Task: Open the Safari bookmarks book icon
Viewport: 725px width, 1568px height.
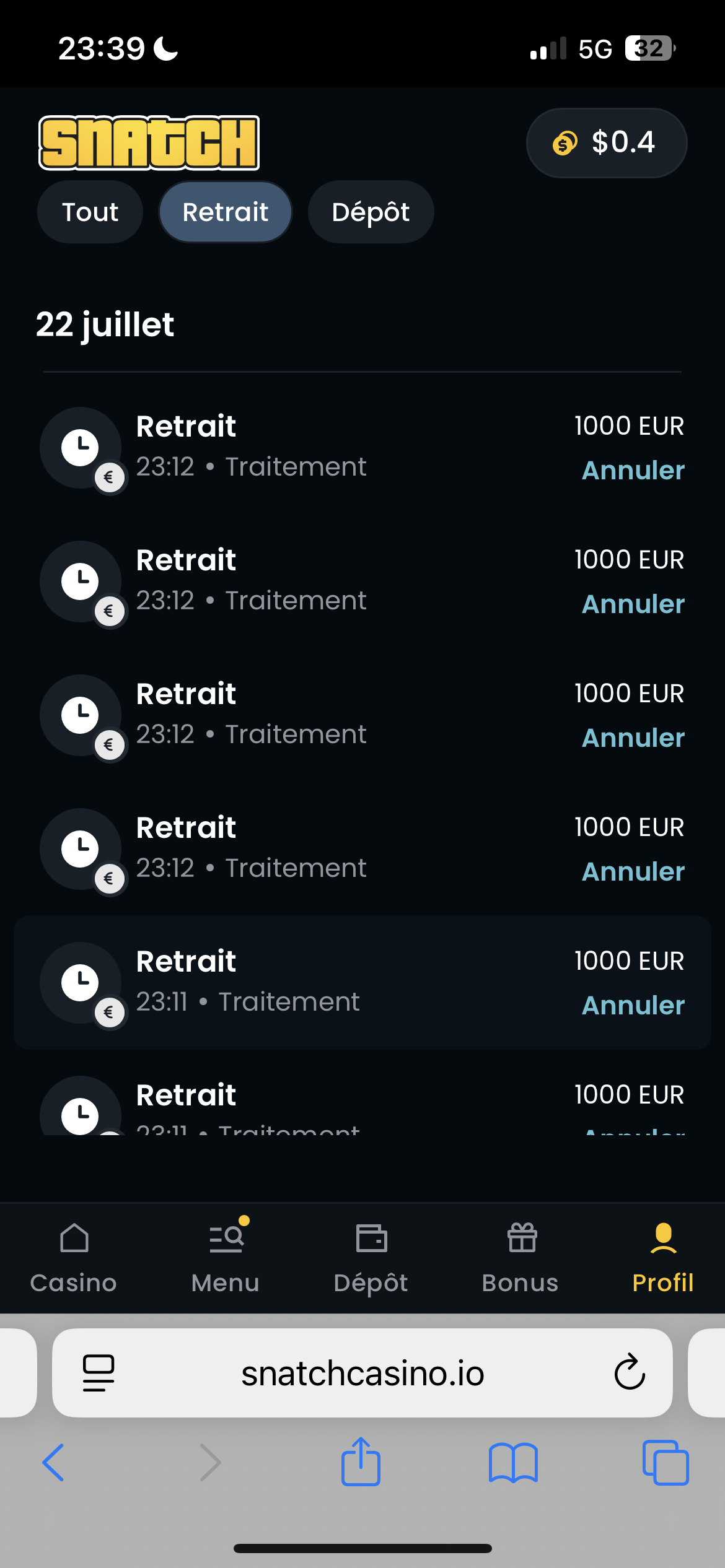Action: [513, 1462]
